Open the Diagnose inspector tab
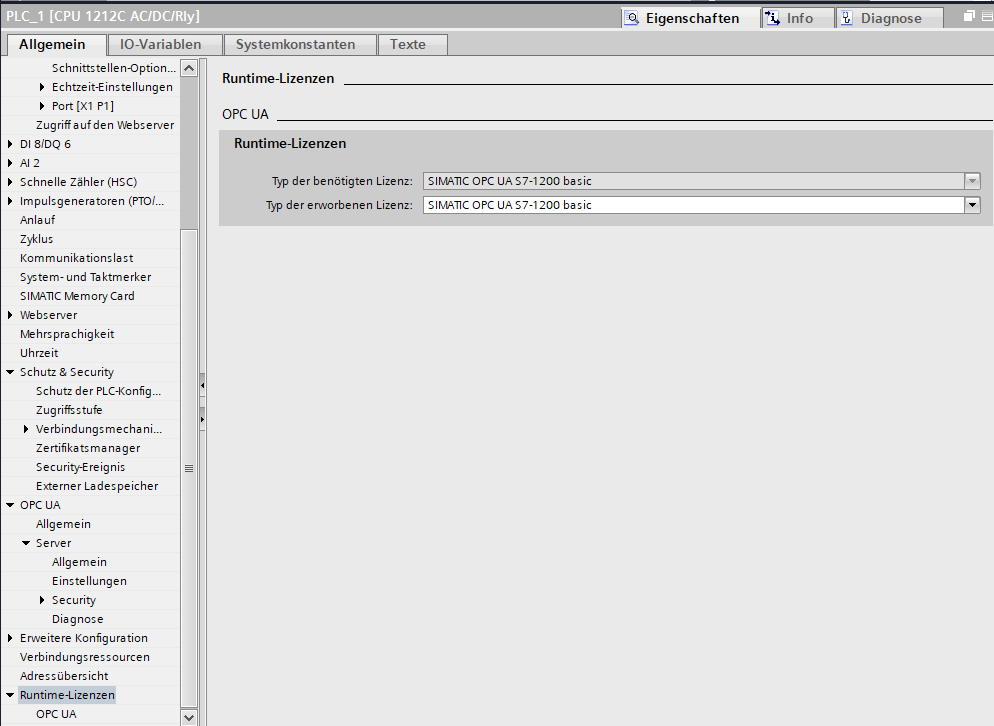The image size is (994, 726). pos(889,18)
